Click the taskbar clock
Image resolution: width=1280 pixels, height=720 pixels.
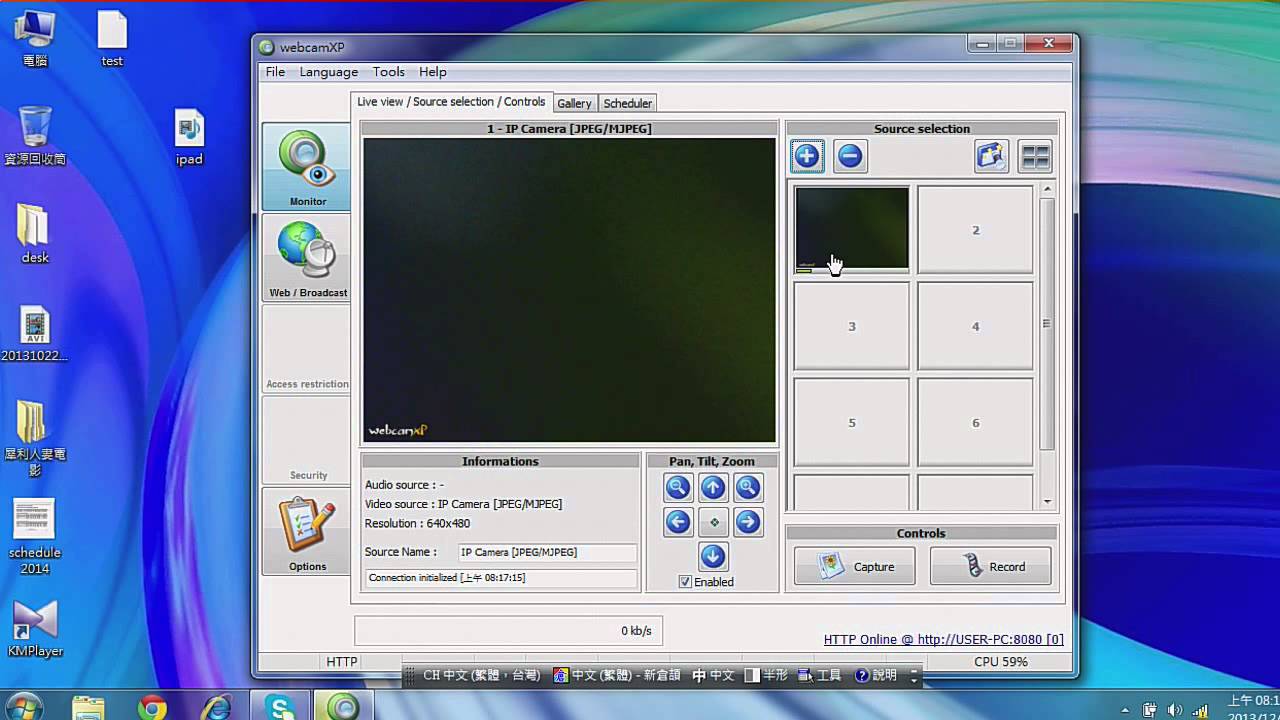tap(1252, 708)
